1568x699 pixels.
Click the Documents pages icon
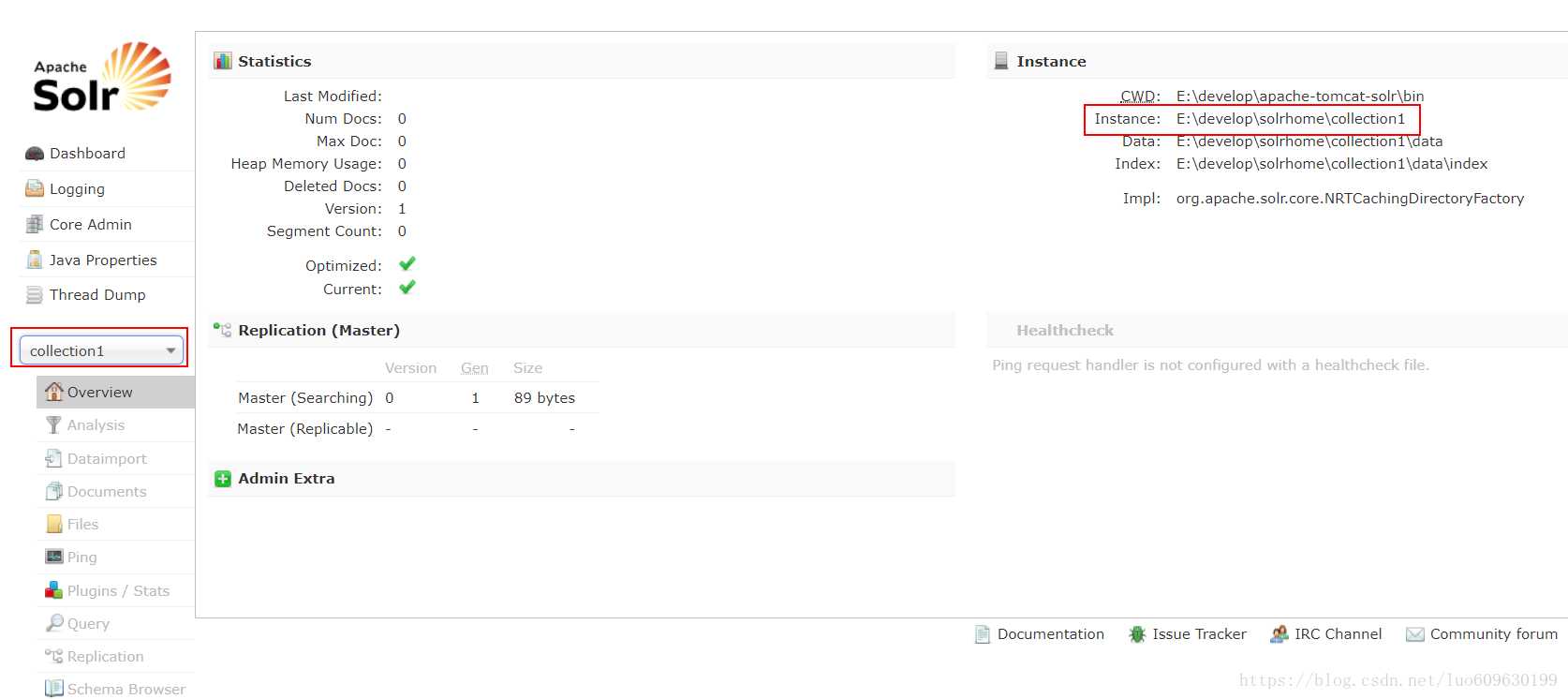tap(54, 491)
